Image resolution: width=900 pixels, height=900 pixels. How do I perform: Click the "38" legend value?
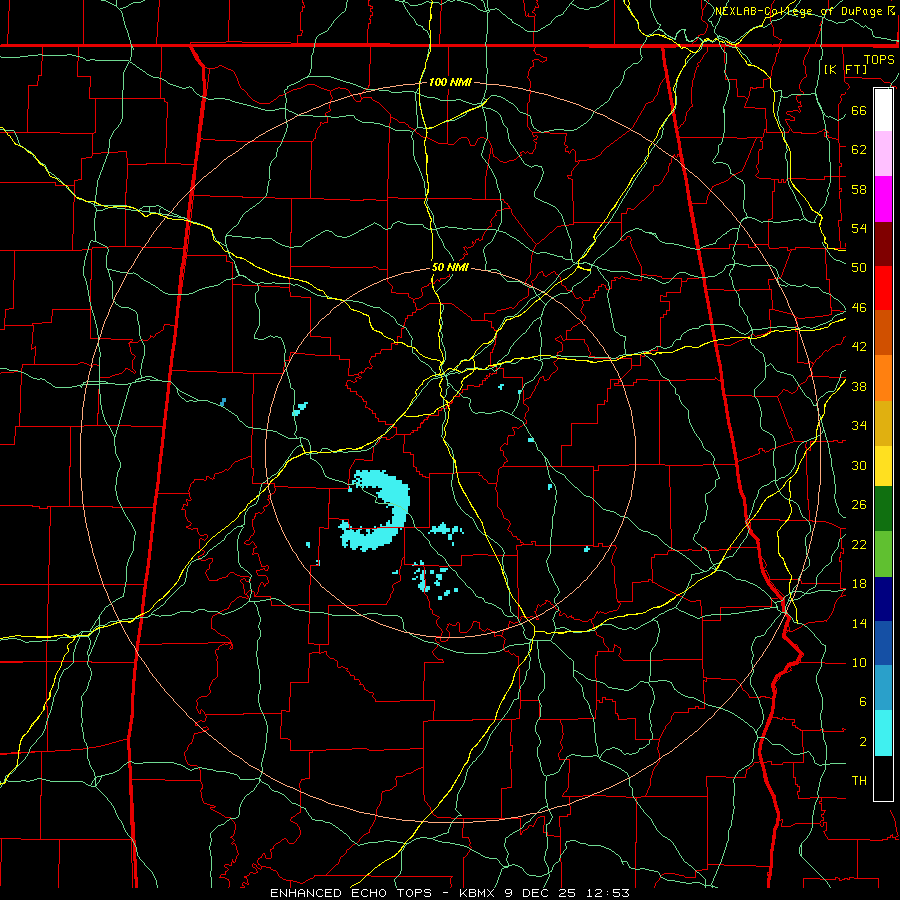coord(859,386)
